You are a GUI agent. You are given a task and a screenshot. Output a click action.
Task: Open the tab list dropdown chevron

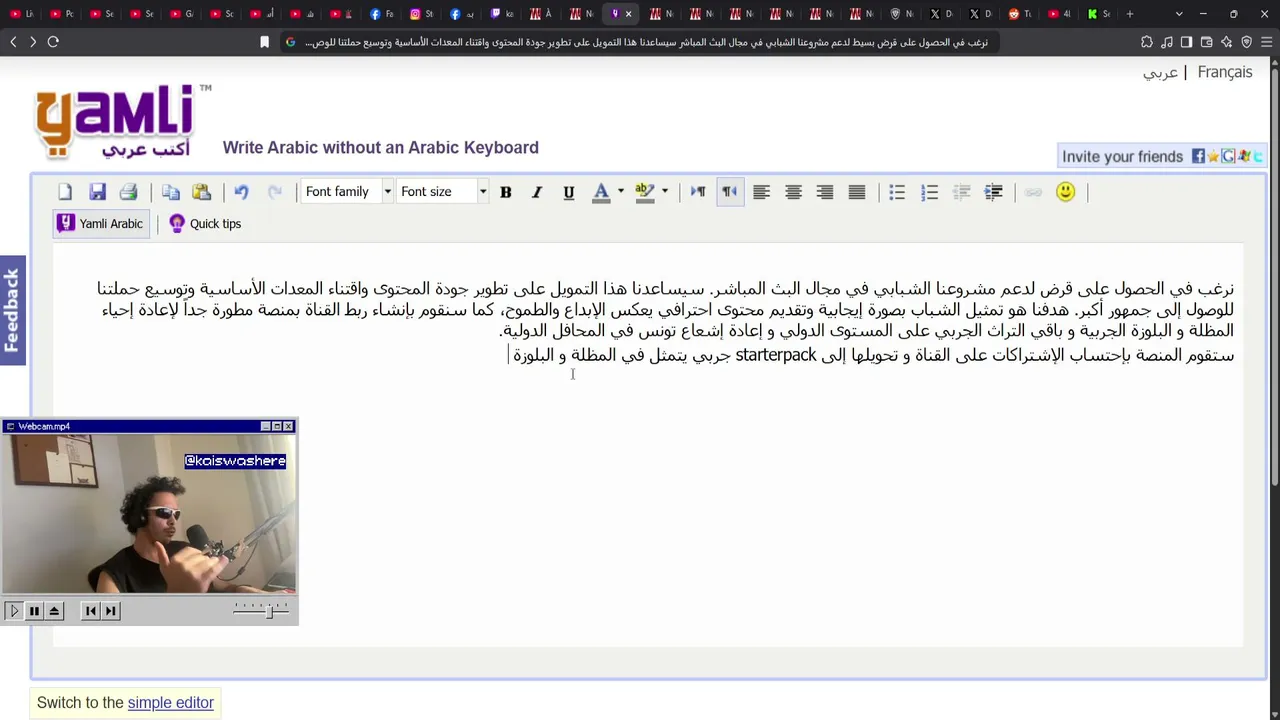pos(1179,14)
